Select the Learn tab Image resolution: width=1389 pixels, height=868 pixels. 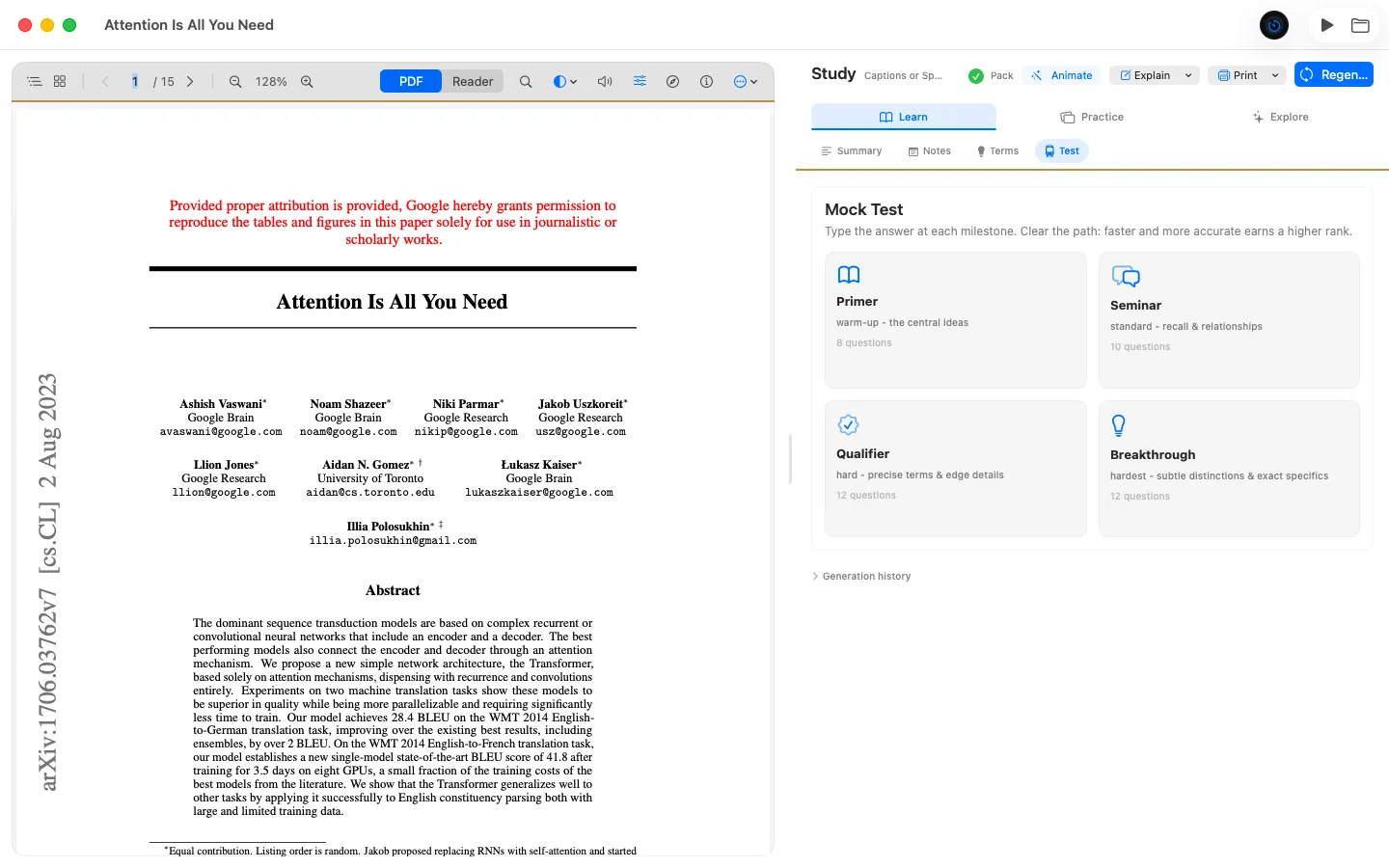tap(904, 117)
